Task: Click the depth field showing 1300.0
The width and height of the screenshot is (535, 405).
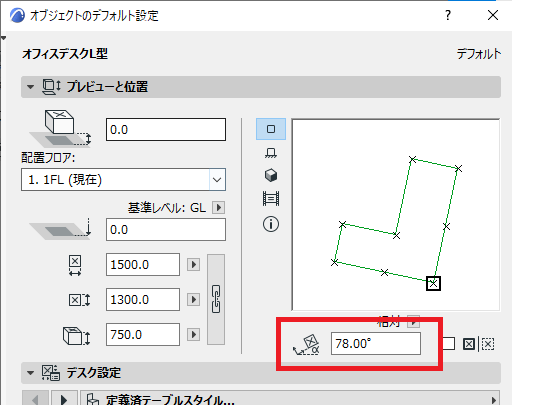Action: (143, 300)
